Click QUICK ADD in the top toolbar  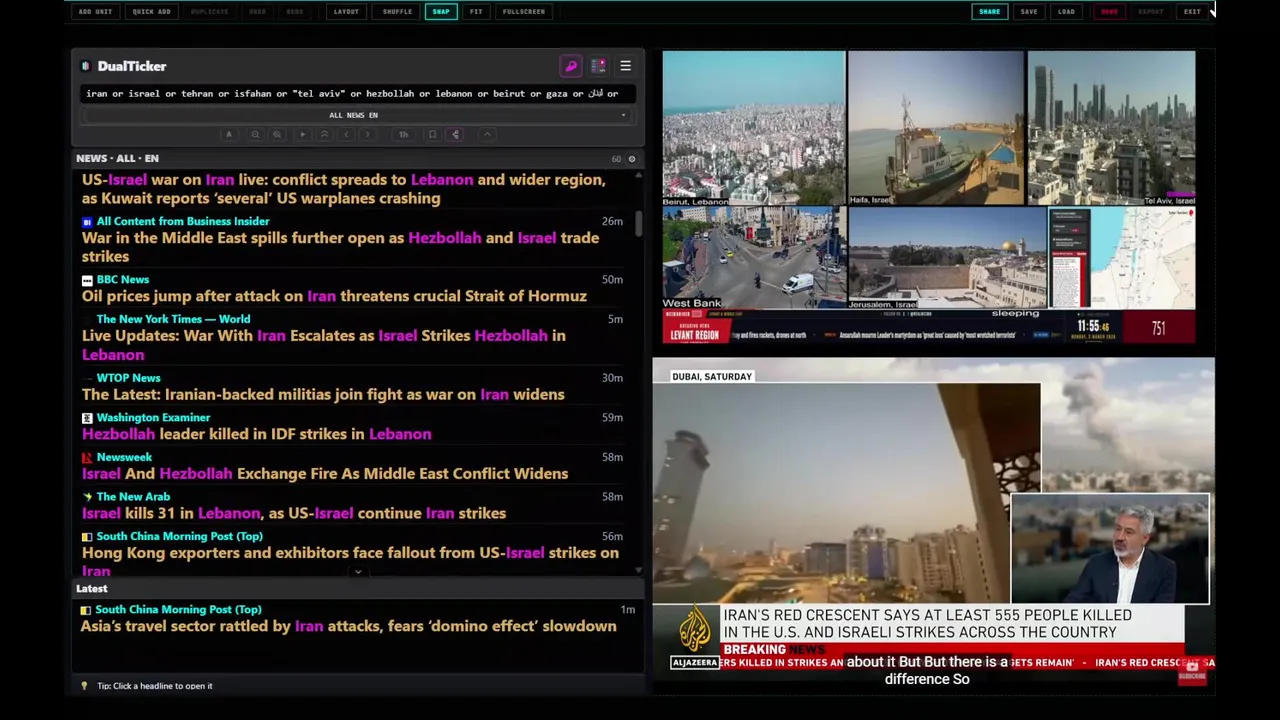pos(152,11)
